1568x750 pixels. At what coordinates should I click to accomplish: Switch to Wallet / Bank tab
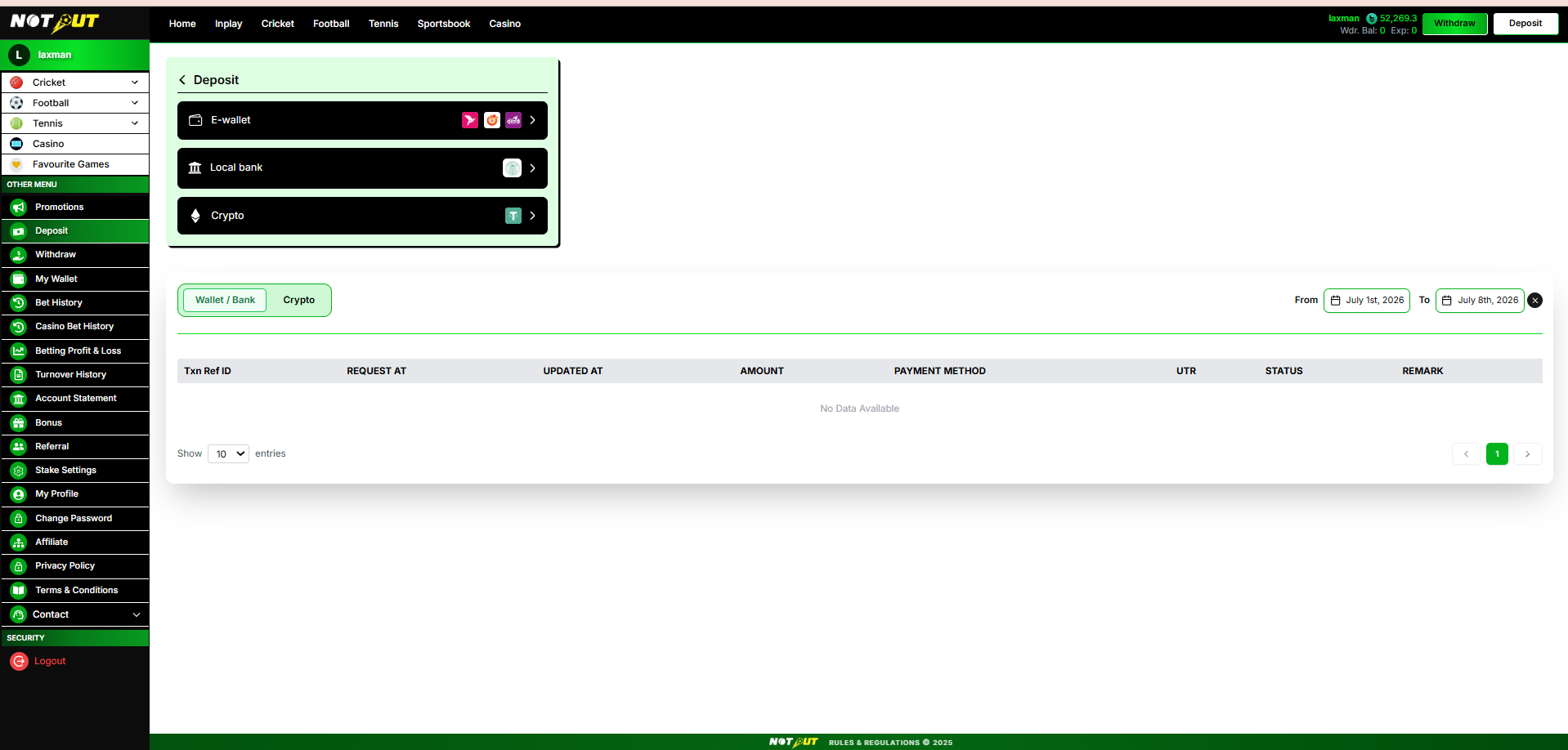[x=225, y=300]
